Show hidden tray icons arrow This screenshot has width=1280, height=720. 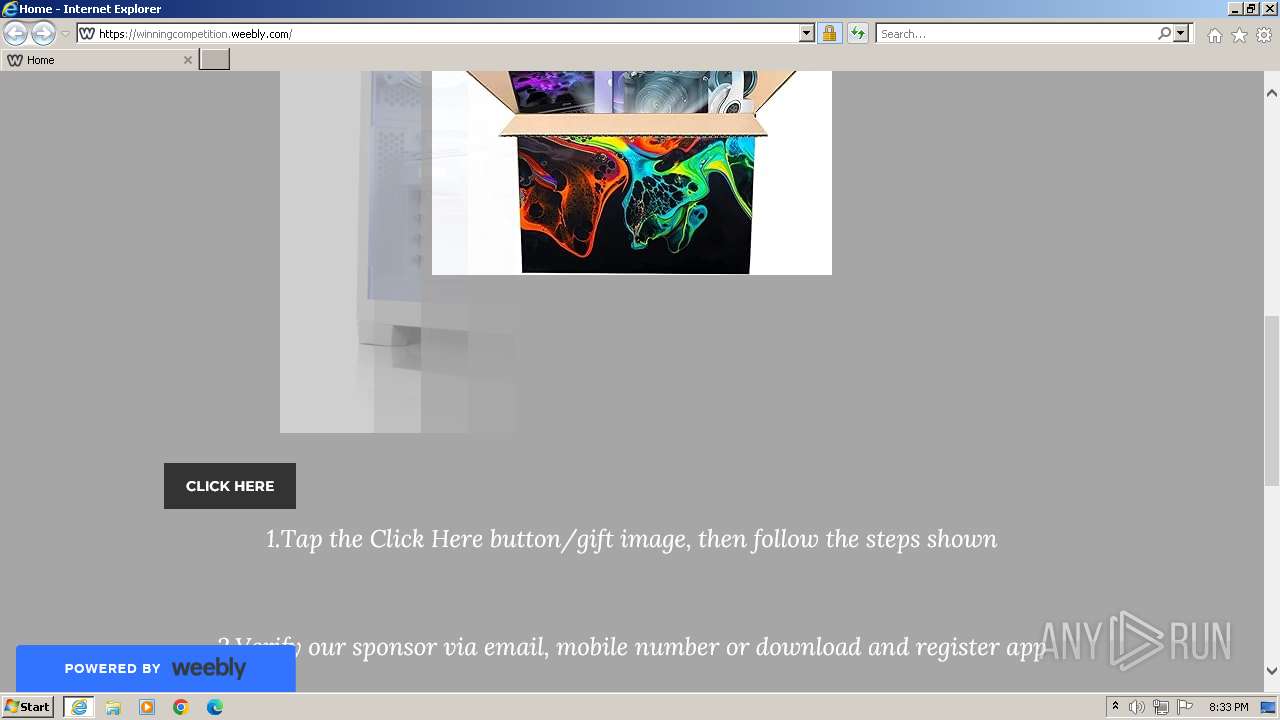1115,707
